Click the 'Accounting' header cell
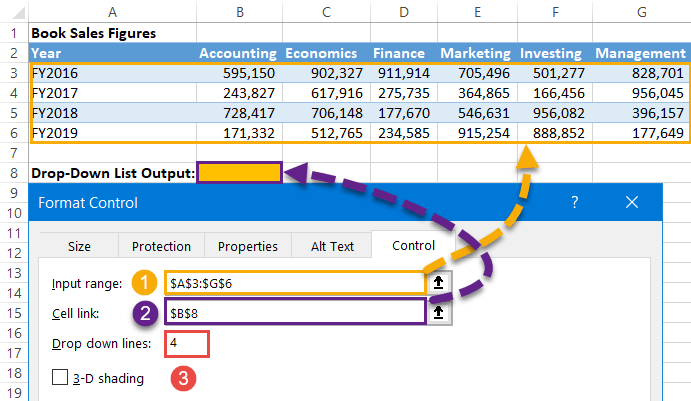The height and width of the screenshot is (401, 691). pos(239,53)
